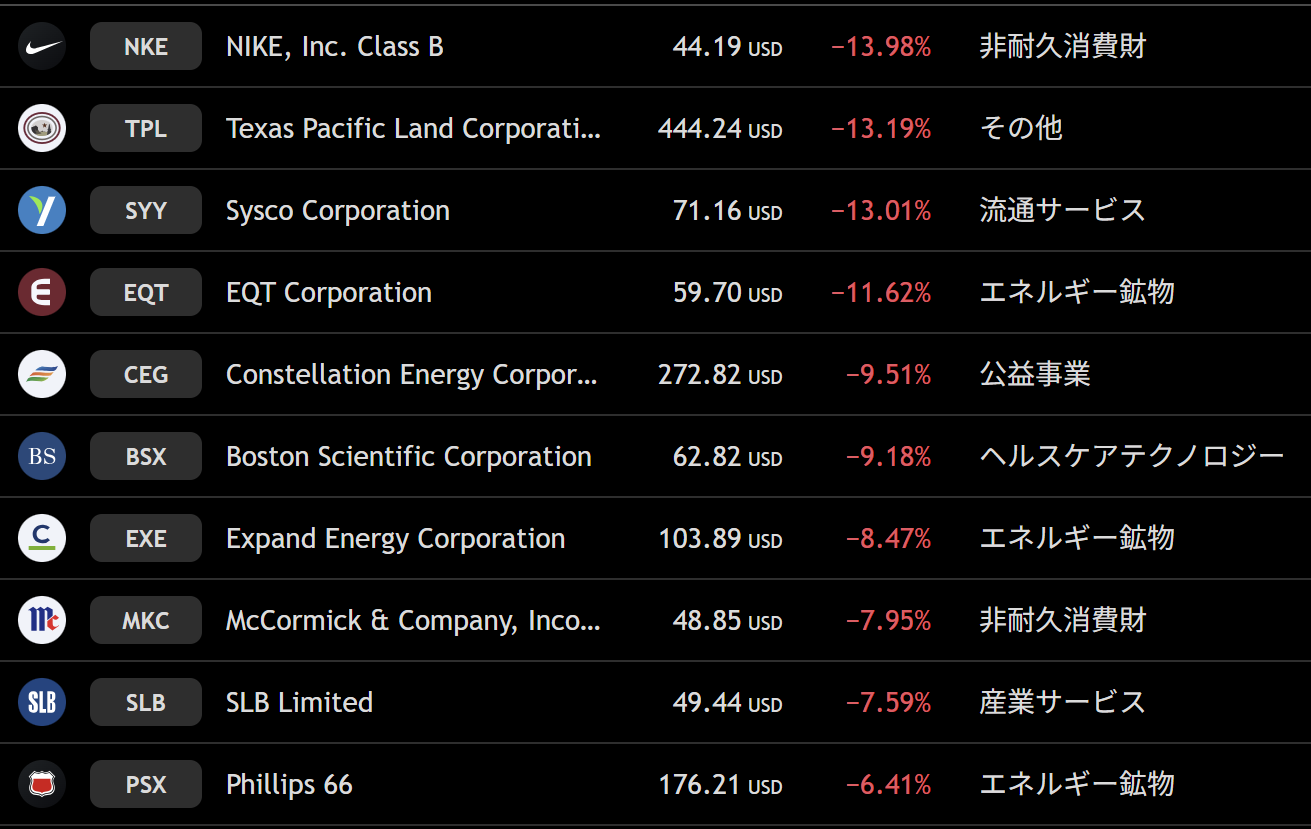1311x829 pixels.
Task: Click the Phillips 66 shield logo
Action: [42, 785]
